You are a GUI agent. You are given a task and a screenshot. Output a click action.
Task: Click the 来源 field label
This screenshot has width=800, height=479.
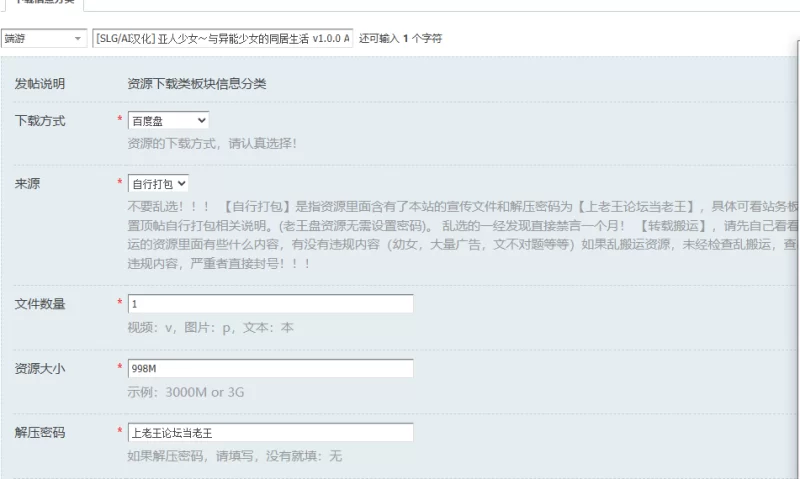27,184
